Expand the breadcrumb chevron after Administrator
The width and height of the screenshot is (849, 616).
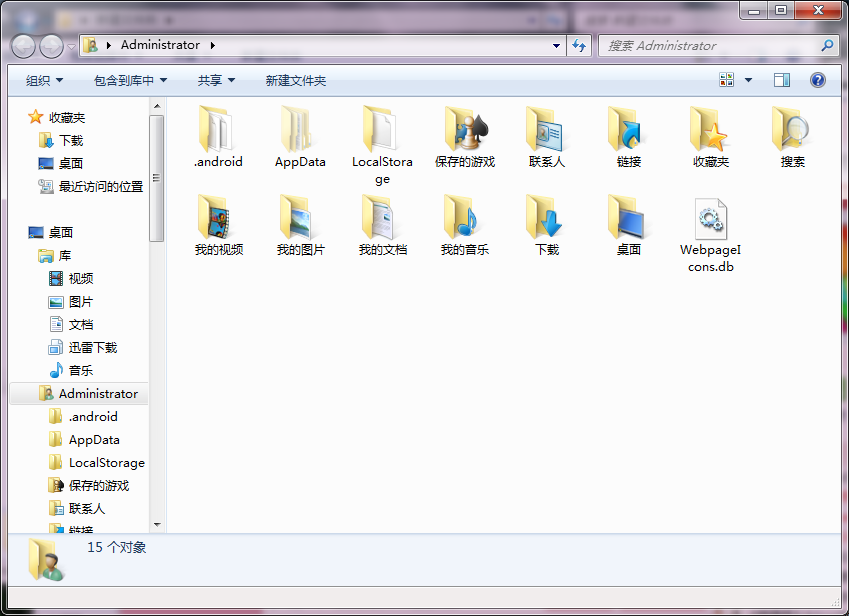(211, 46)
